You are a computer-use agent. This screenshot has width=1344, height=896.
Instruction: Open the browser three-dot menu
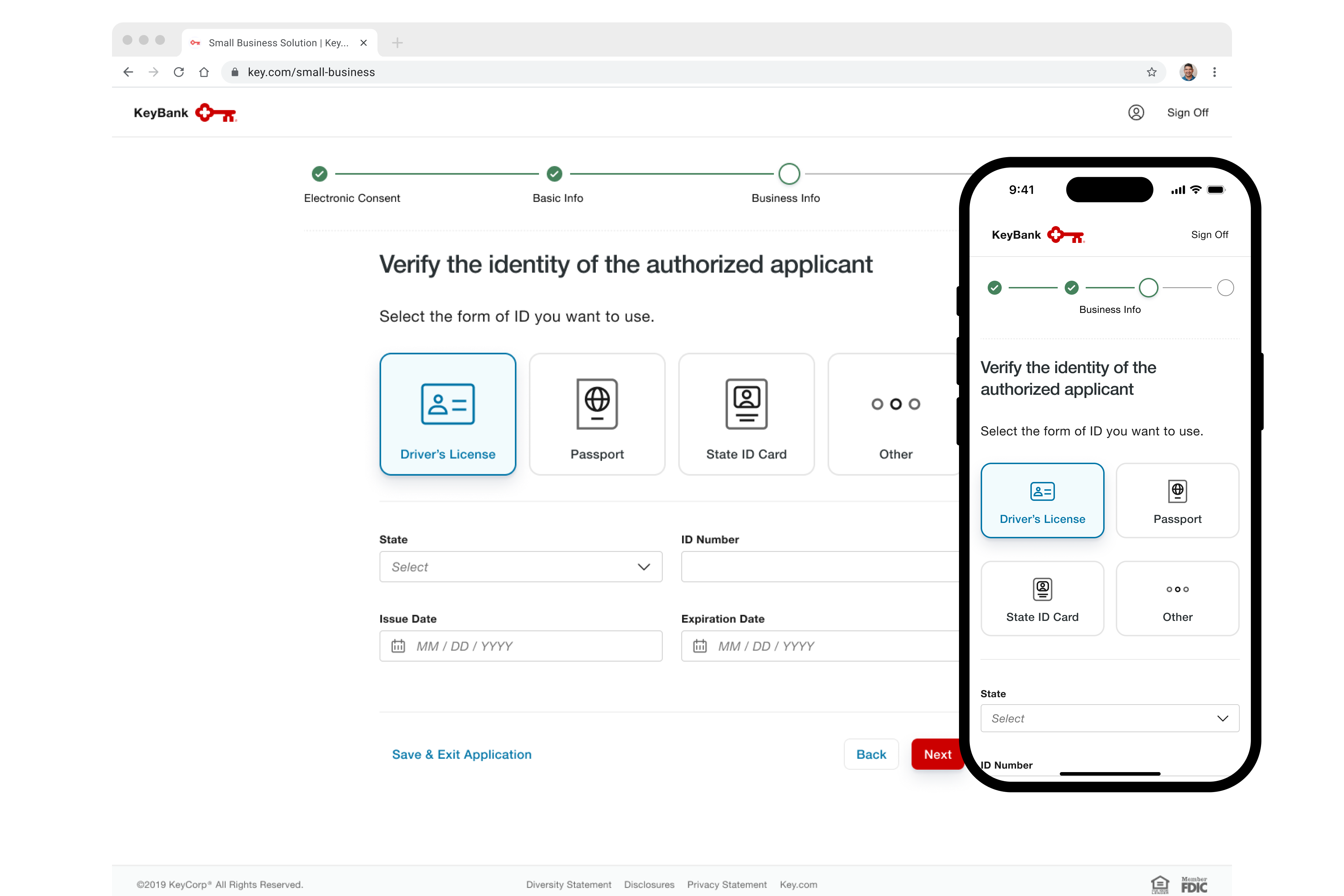[x=1214, y=72]
